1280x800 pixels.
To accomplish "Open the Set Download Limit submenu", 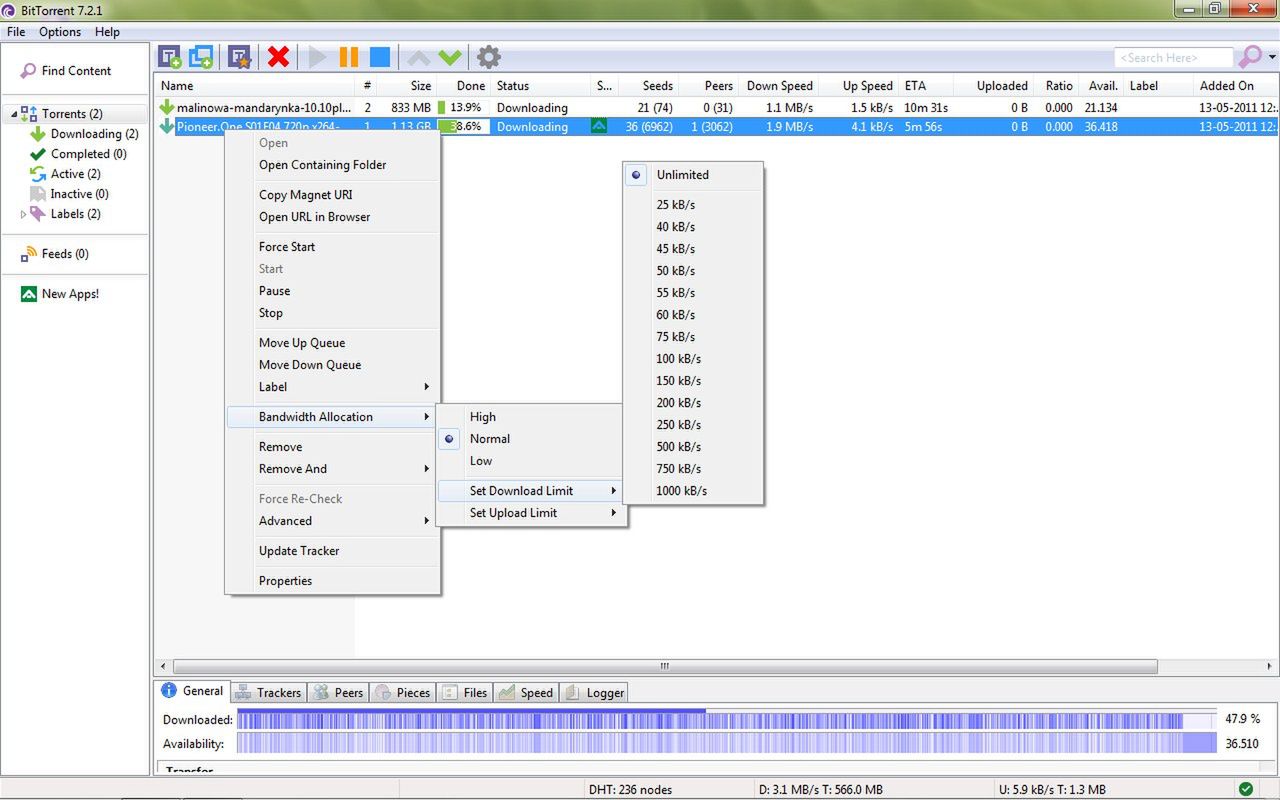I will coord(531,491).
